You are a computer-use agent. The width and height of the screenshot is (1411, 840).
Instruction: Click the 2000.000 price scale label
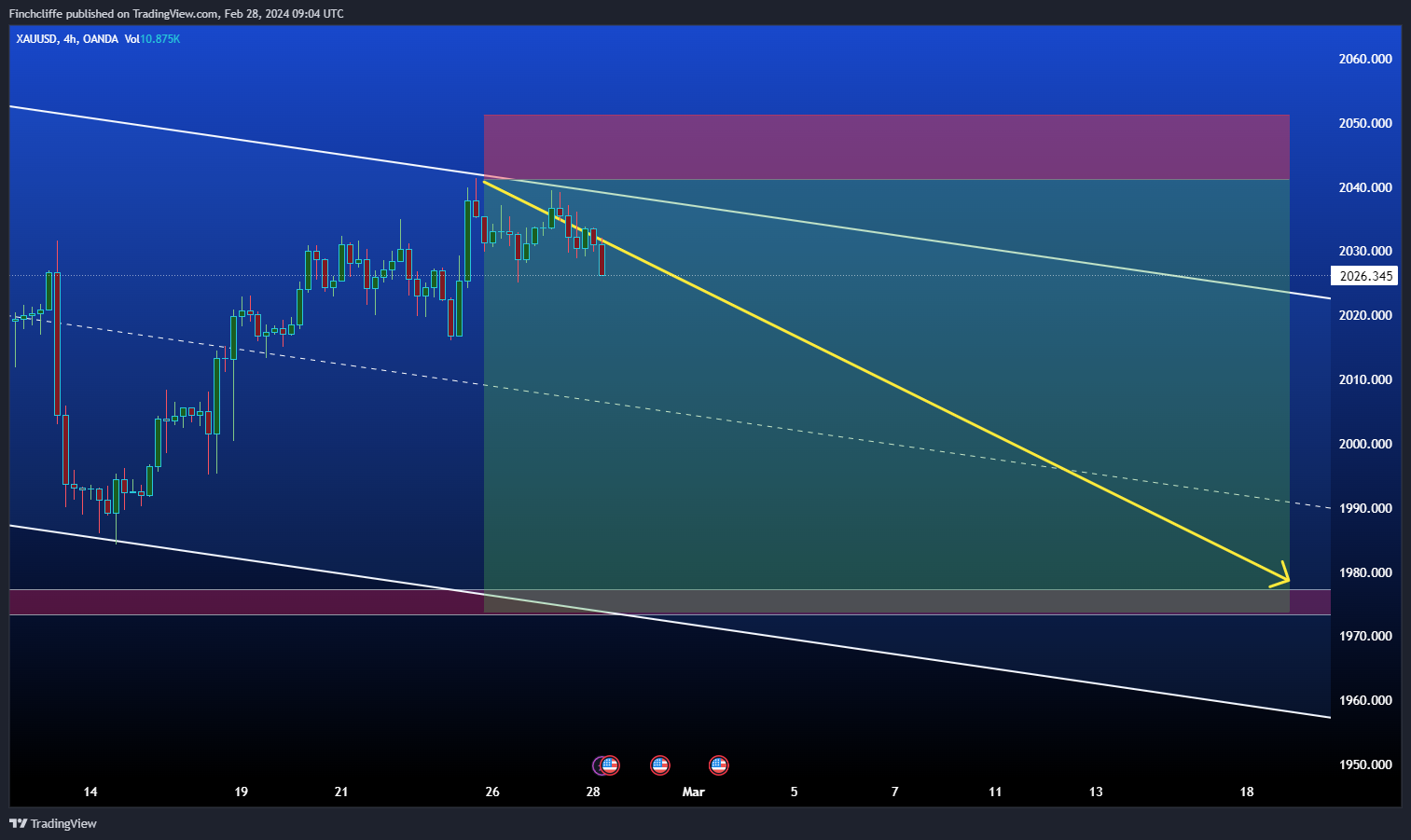[1365, 444]
